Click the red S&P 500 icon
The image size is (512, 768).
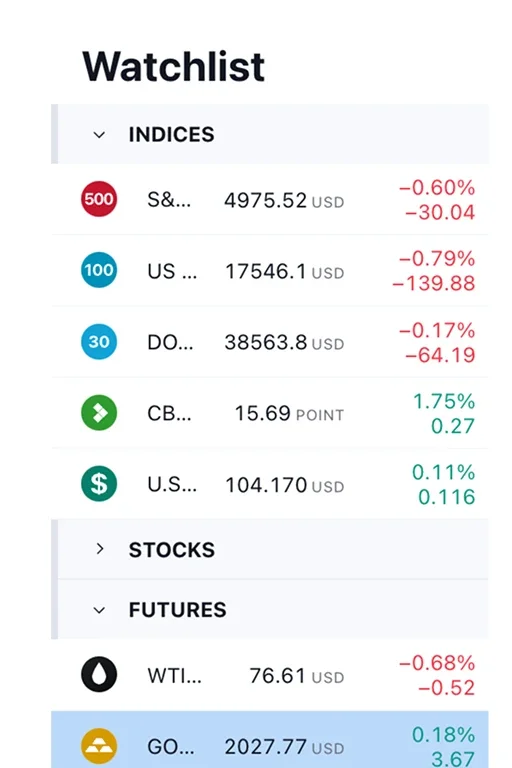(x=99, y=199)
